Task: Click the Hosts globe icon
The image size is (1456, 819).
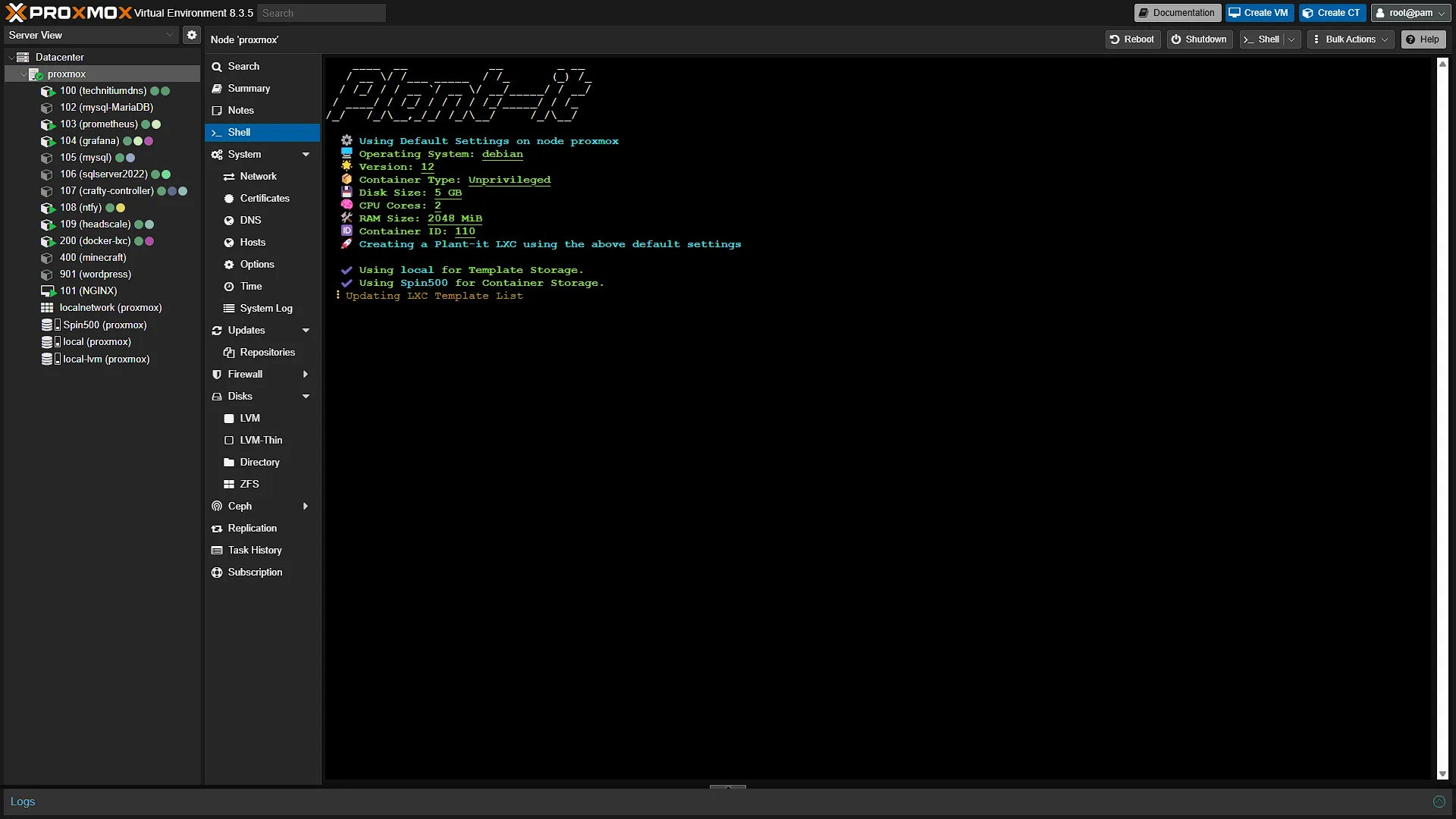Action: pos(229,243)
